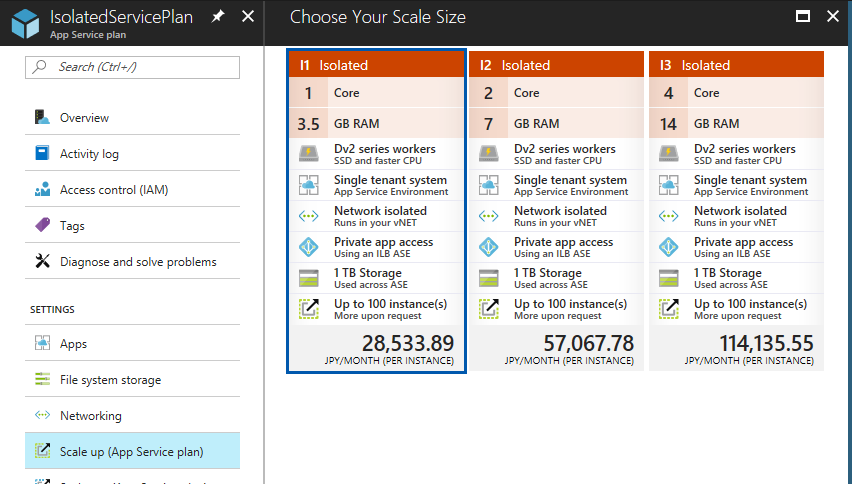Image resolution: width=852 pixels, height=484 pixels.
Task: Click the I3 Network isolated icon
Action: (668, 216)
